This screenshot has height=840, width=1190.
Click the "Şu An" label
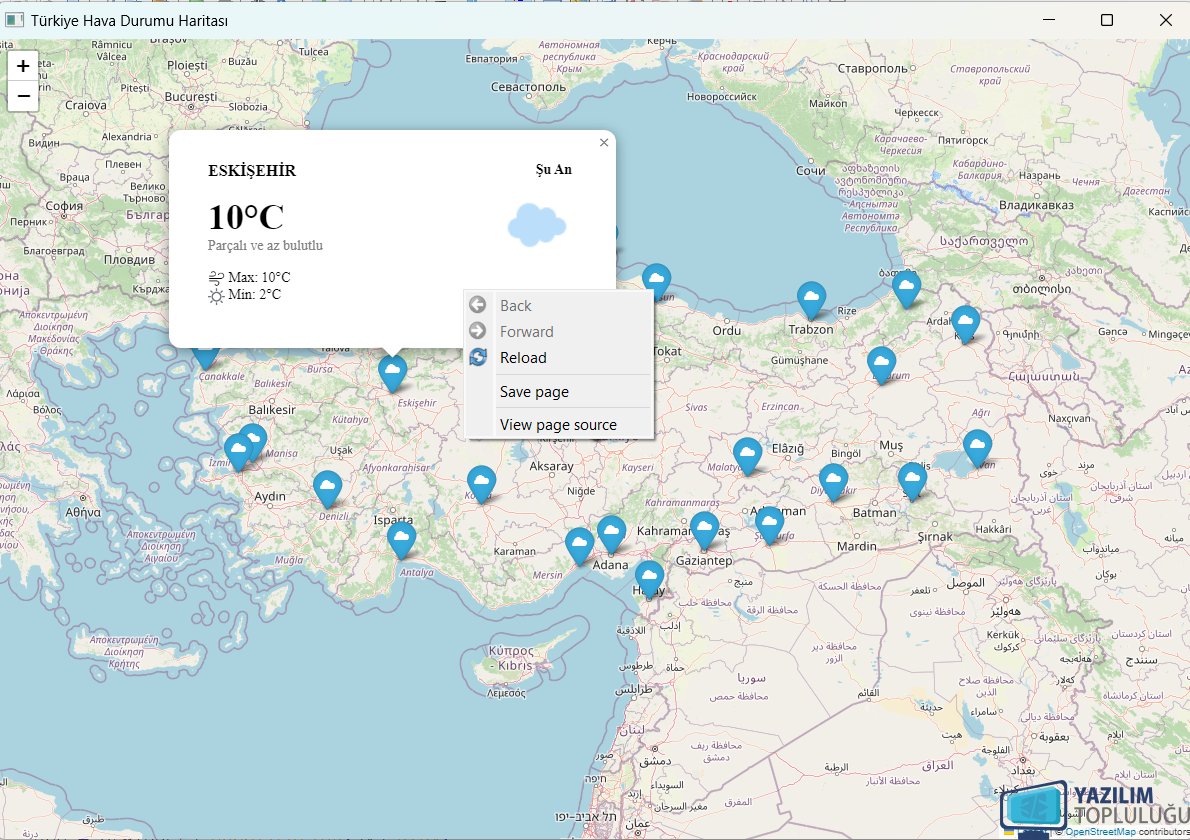(554, 169)
